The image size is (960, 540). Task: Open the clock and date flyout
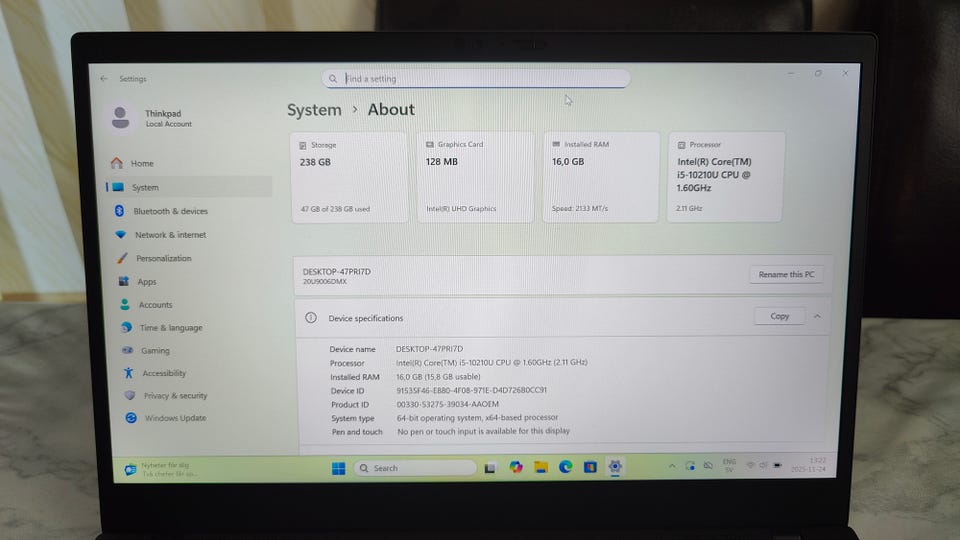tap(808, 465)
